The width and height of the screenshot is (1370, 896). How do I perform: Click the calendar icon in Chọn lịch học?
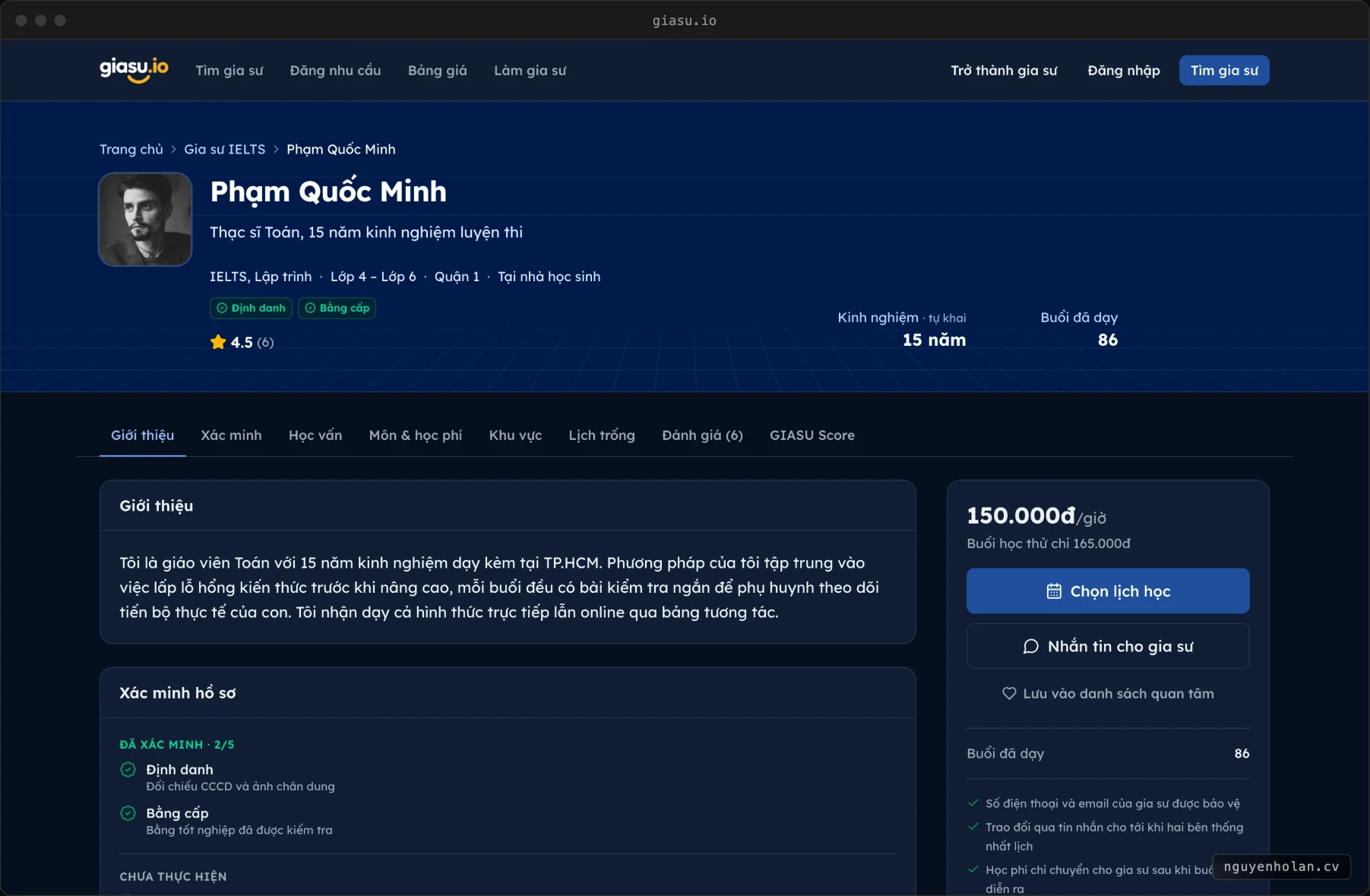click(1054, 591)
